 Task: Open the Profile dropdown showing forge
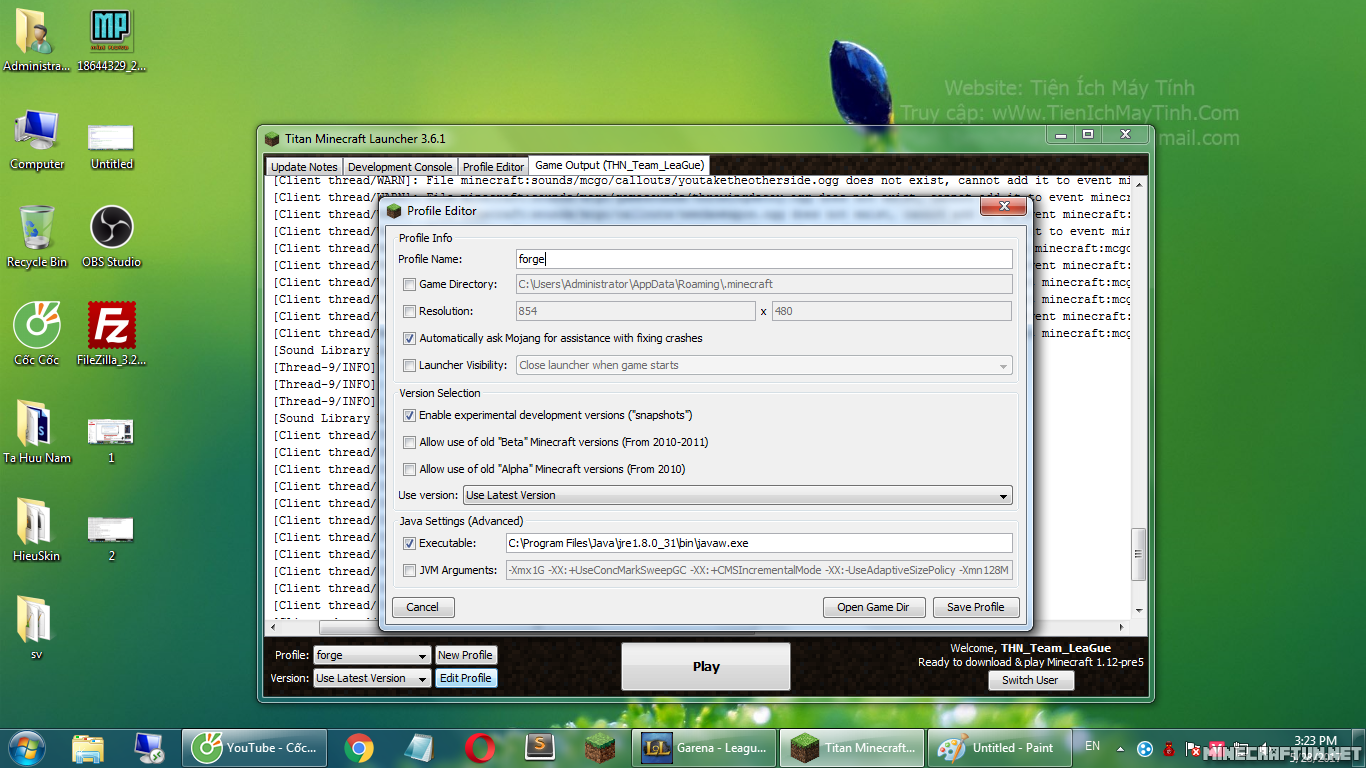click(371, 656)
